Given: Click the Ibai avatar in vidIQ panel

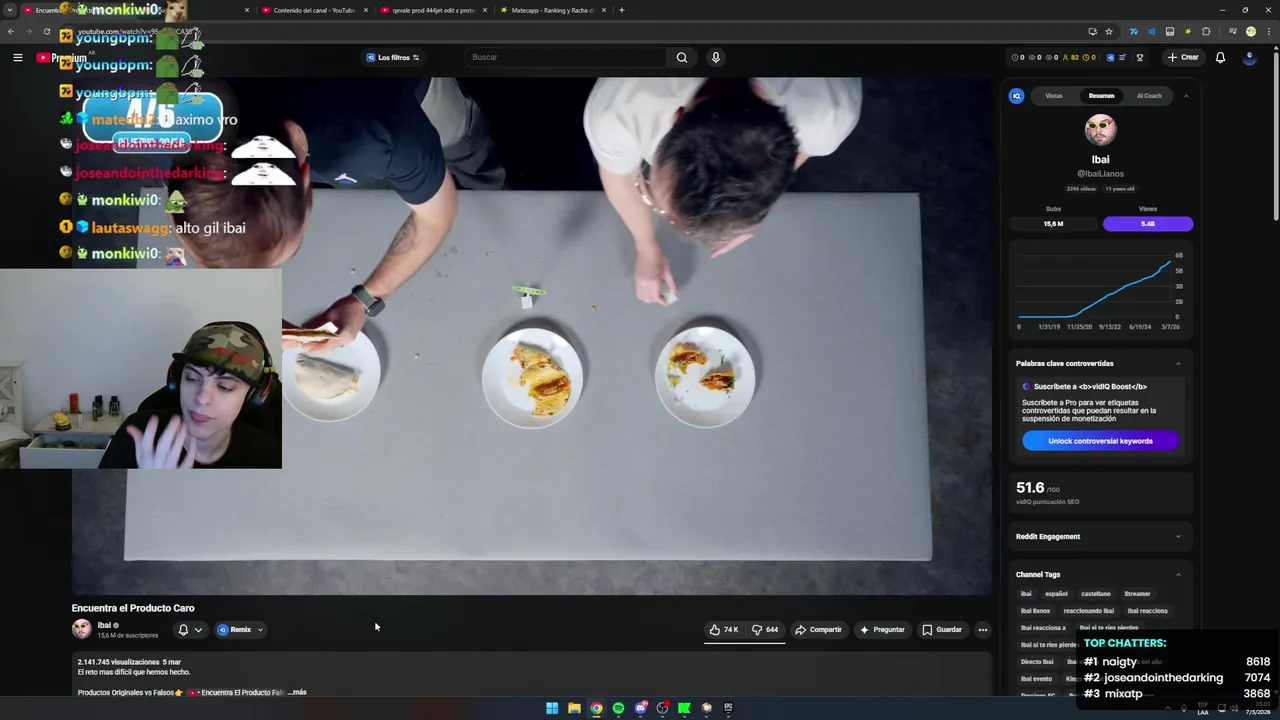Looking at the screenshot, I should (x=1100, y=130).
